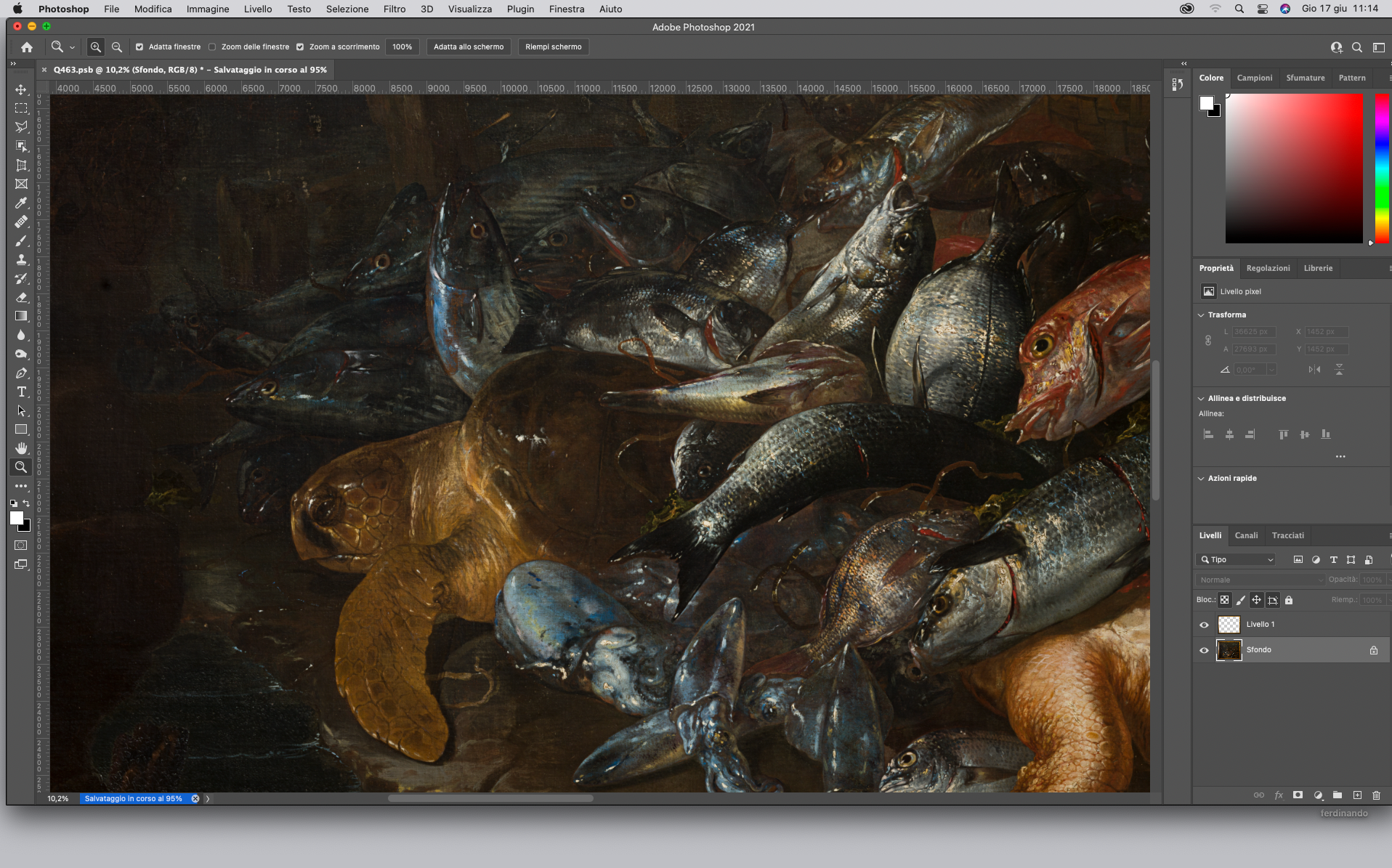This screenshot has height=868, width=1392.
Task: Open the Immagine menu
Action: pyautogui.click(x=208, y=9)
